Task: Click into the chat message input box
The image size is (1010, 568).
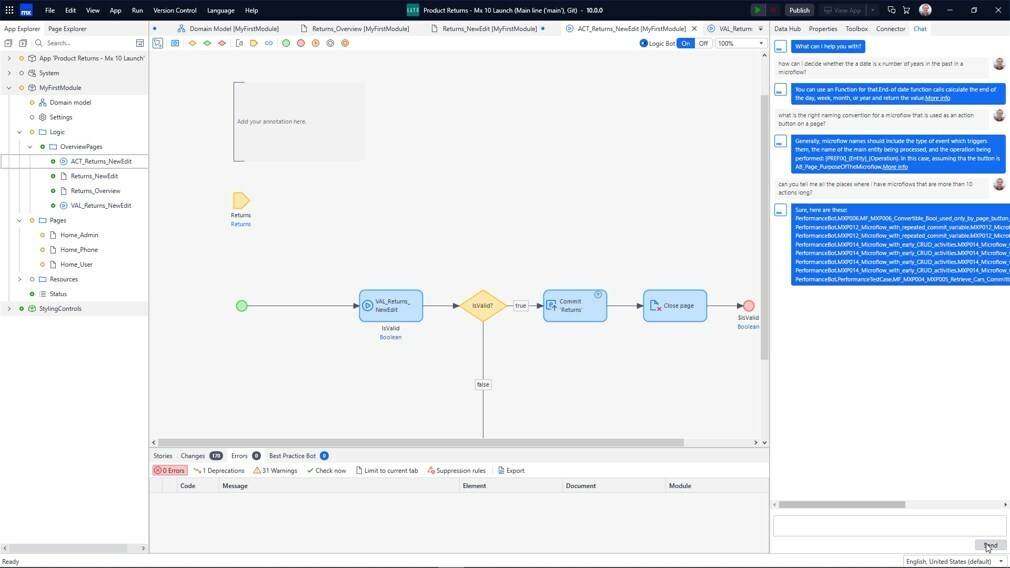Action: 889,526
